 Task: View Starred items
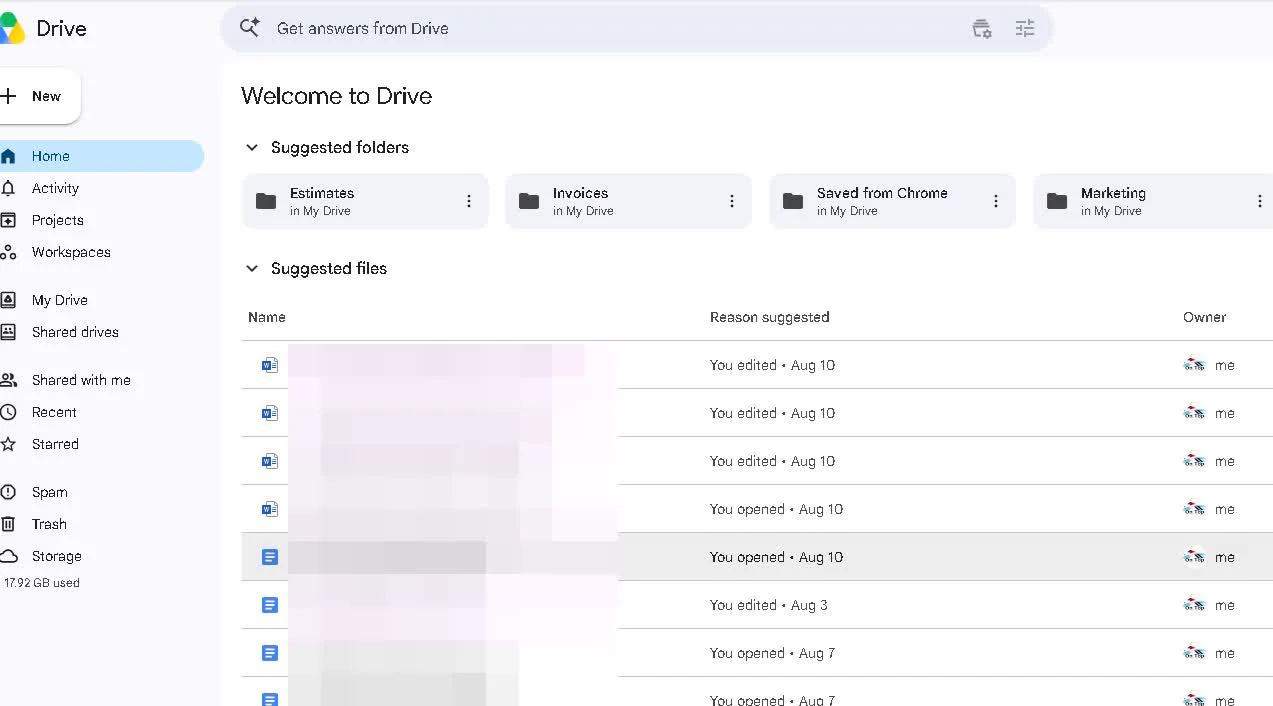click(55, 444)
